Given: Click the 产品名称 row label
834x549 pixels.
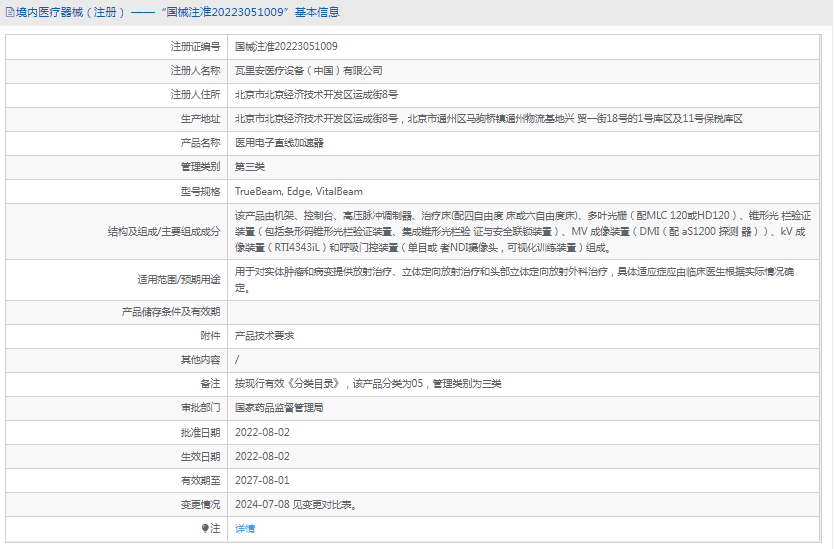Looking at the screenshot, I should tap(201, 143).
